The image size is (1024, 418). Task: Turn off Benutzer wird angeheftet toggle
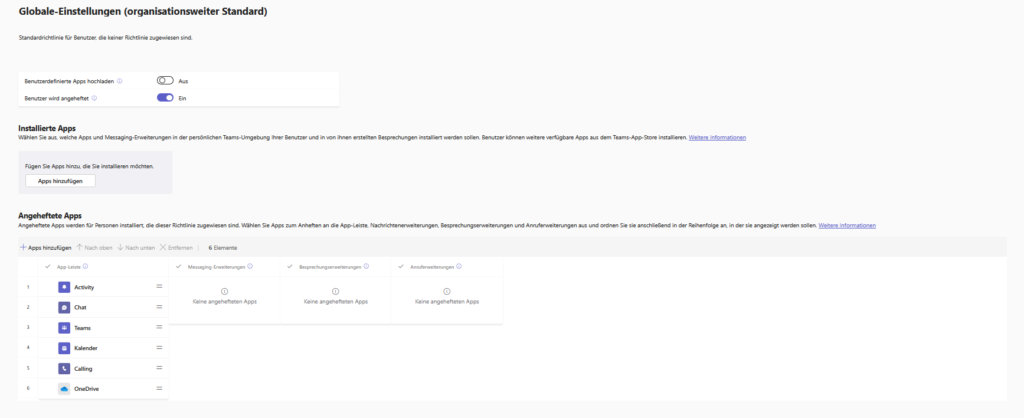[x=165, y=98]
